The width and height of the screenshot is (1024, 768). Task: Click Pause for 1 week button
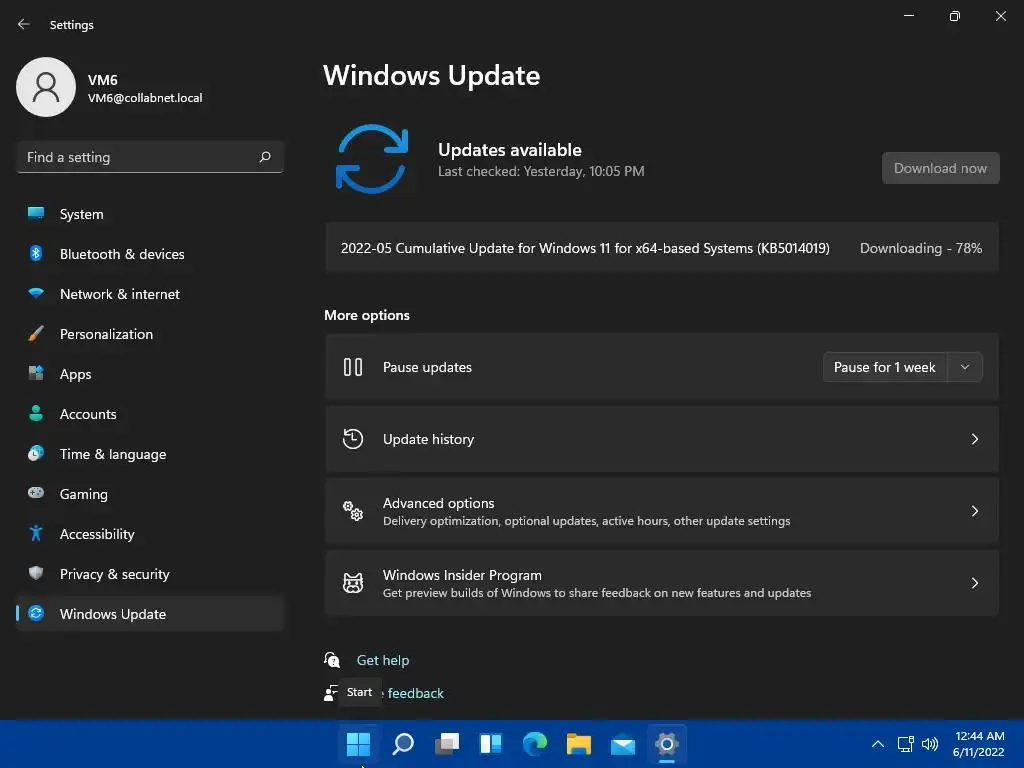pos(885,367)
